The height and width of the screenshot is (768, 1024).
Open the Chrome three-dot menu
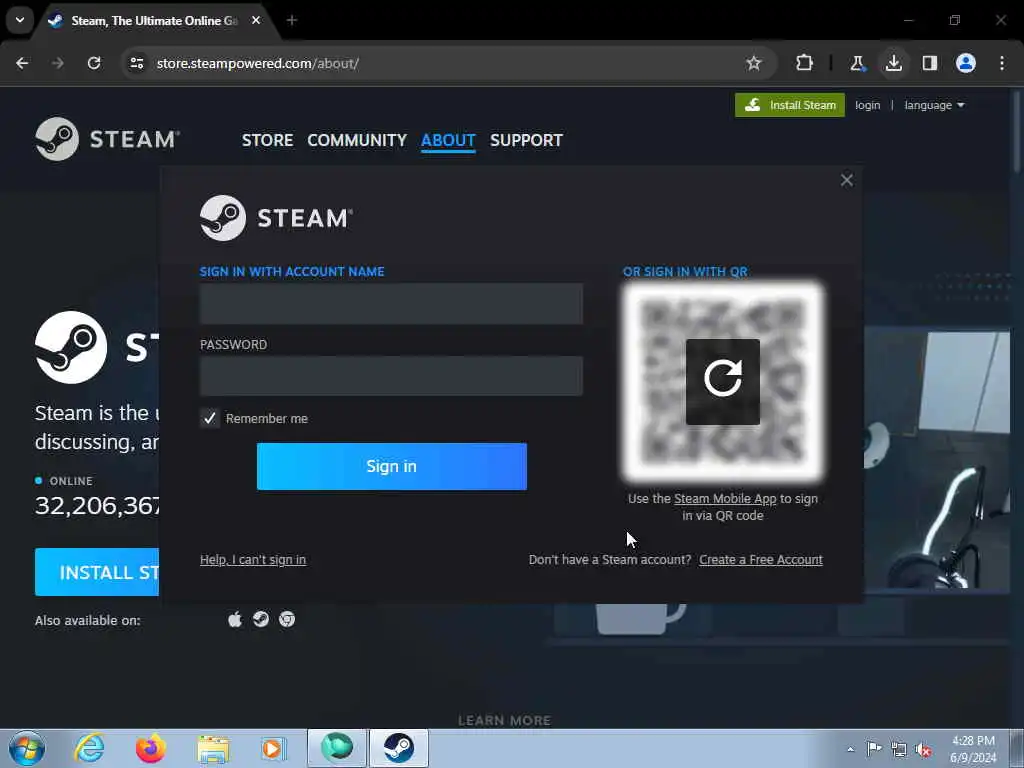(1002, 63)
